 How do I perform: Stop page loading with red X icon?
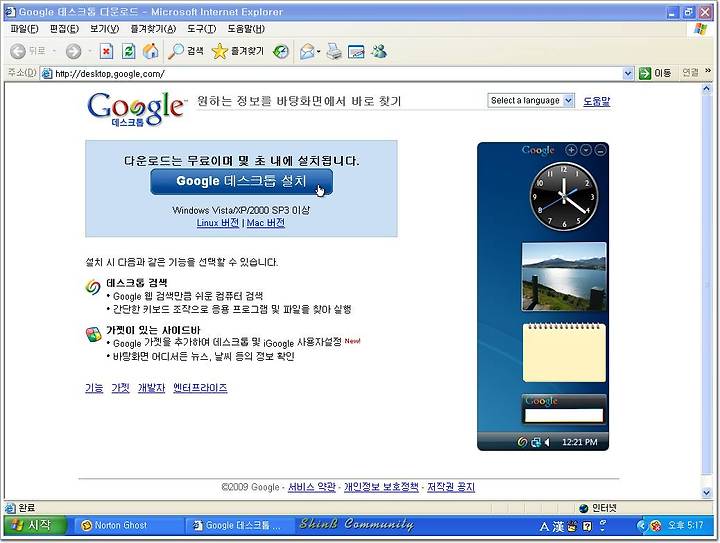tap(106, 51)
